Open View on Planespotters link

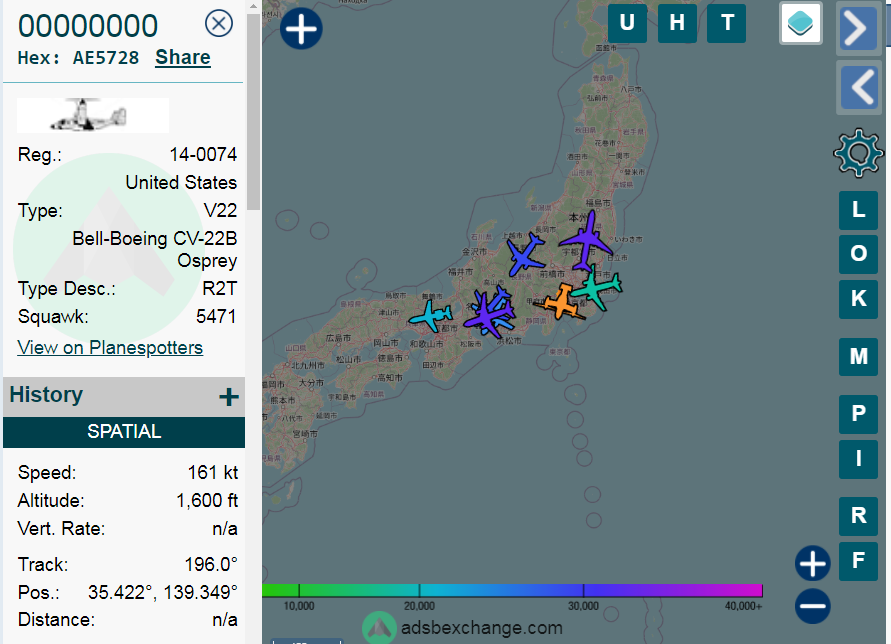(x=110, y=347)
